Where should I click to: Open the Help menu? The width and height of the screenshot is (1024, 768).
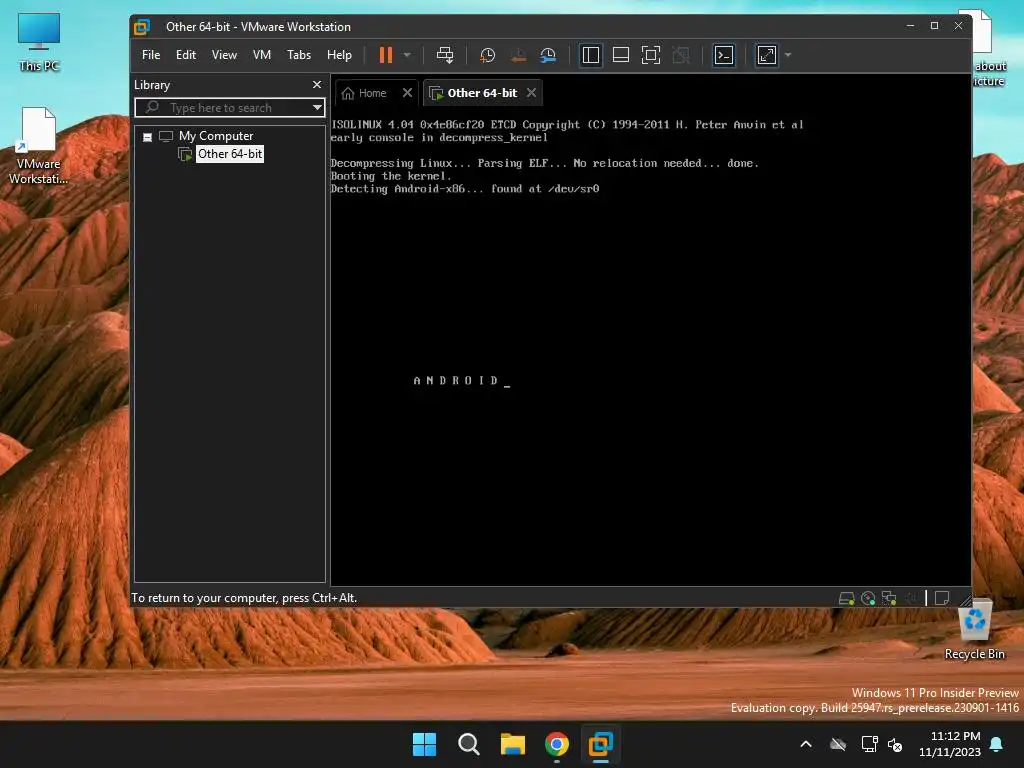[339, 55]
